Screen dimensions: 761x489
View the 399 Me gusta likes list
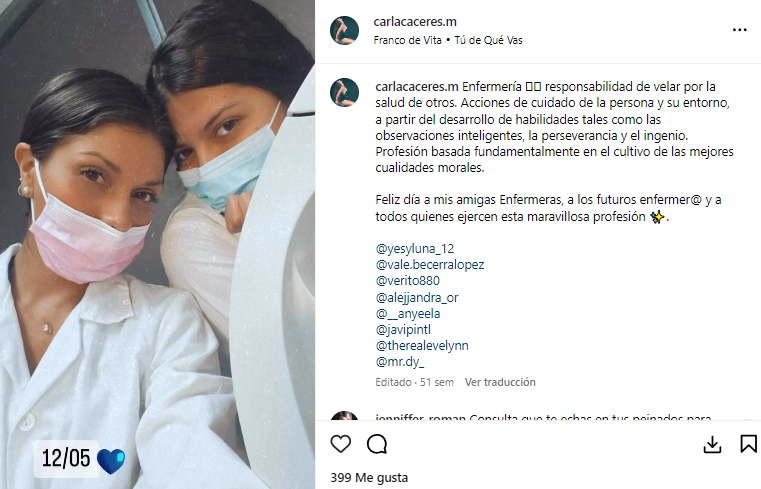tap(369, 478)
